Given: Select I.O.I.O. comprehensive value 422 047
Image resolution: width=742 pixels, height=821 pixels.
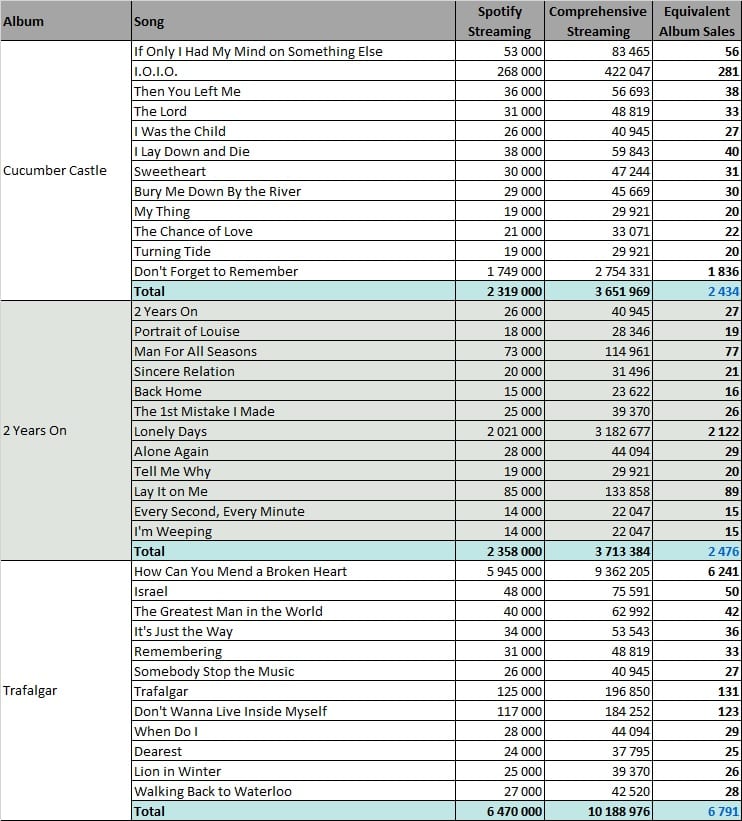Looking at the screenshot, I should tap(598, 71).
